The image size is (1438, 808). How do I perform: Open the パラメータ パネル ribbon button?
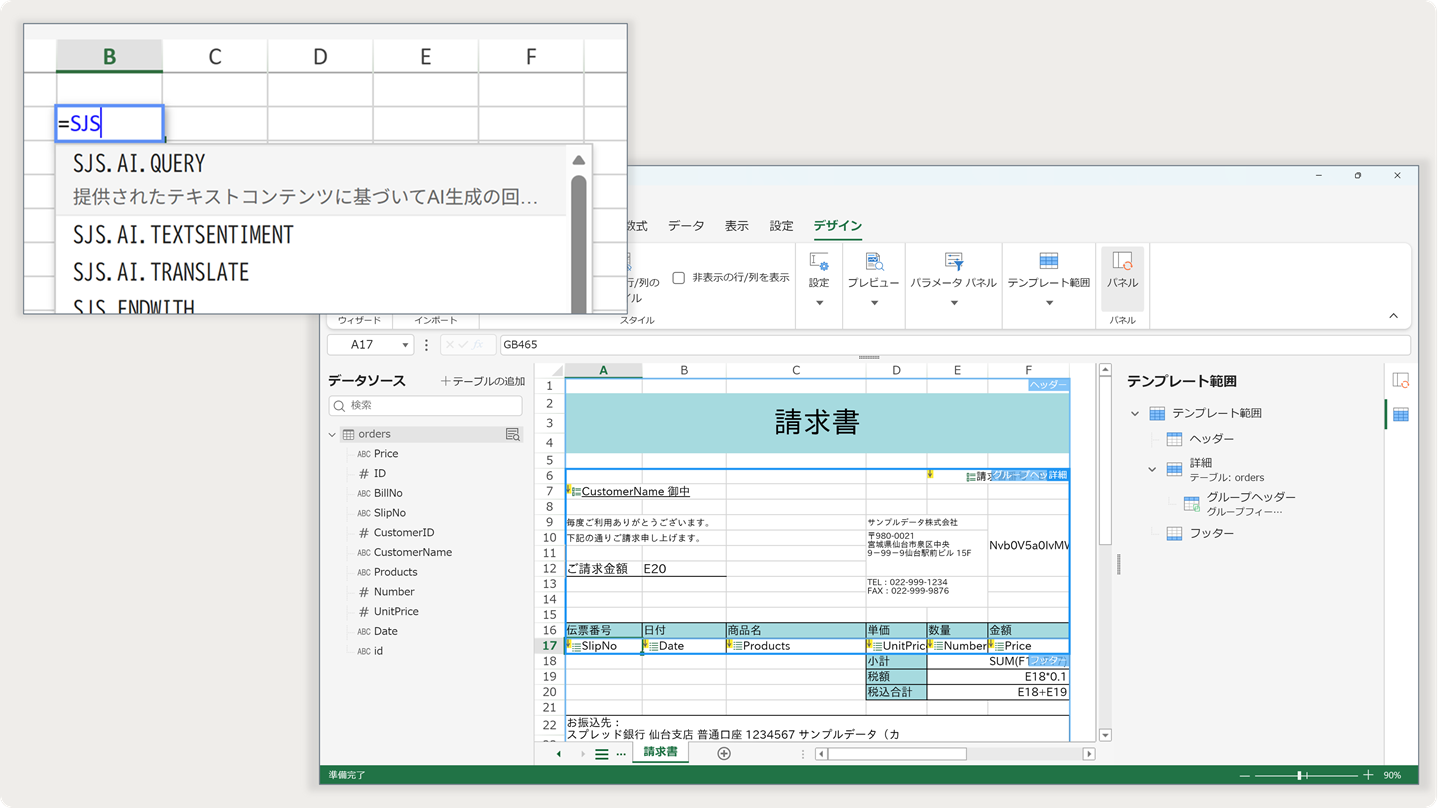(953, 271)
